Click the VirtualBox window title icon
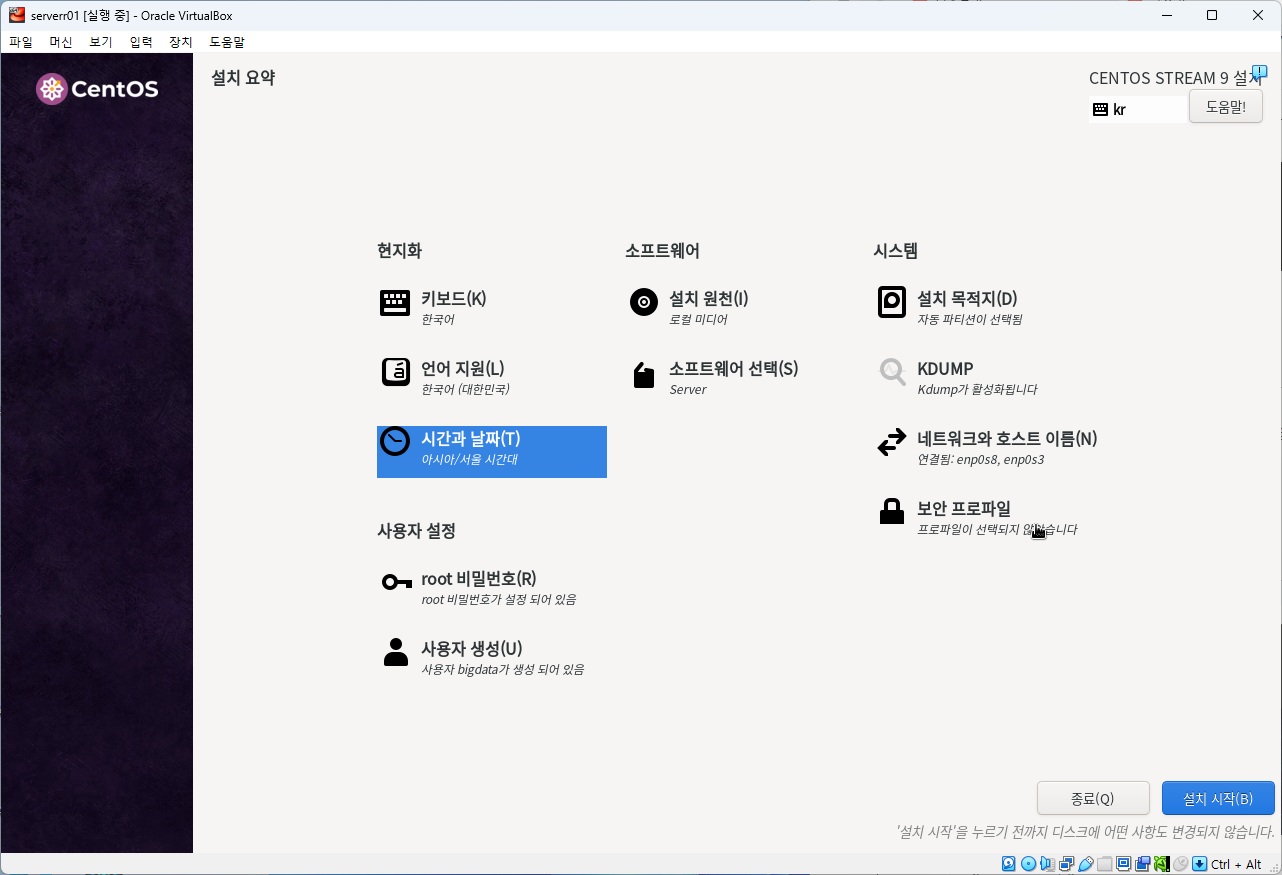This screenshot has height=875, width=1282. pos(17,15)
